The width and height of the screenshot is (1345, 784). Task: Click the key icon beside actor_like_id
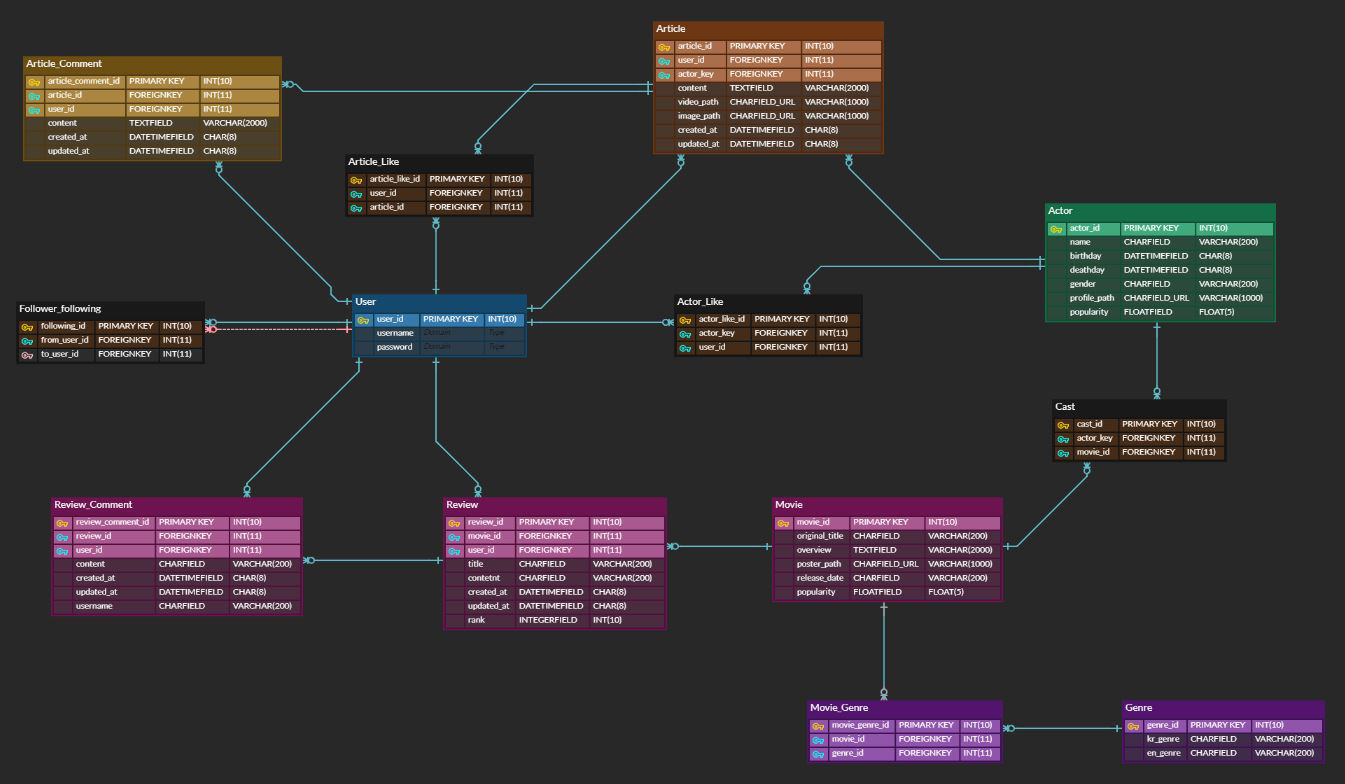point(686,320)
